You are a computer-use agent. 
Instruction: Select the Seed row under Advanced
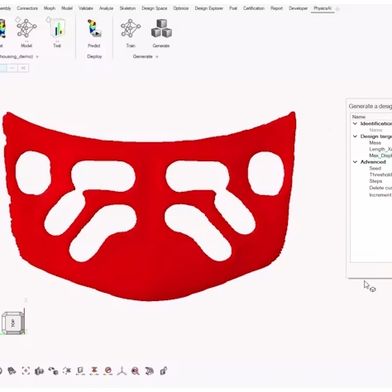375,168
